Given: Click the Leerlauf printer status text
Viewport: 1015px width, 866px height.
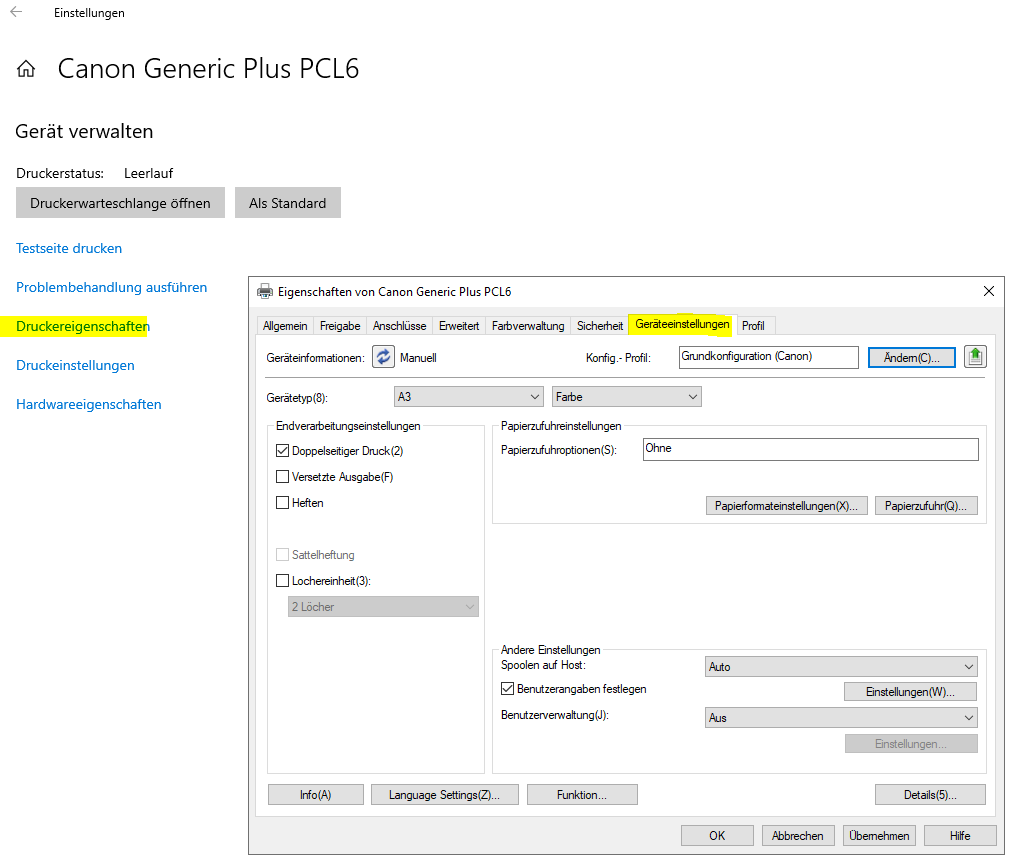Looking at the screenshot, I should click(x=149, y=173).
